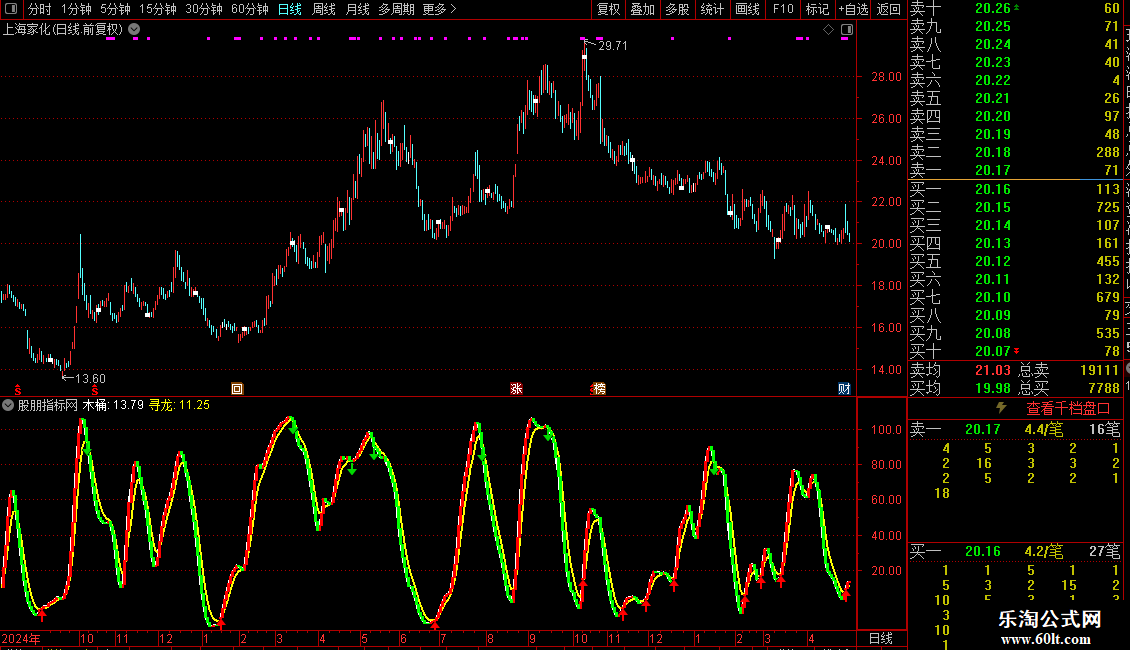Open the 复权 adjustment menu
1130x650 pixels.
pyautogui.click(x=608, y=9)
